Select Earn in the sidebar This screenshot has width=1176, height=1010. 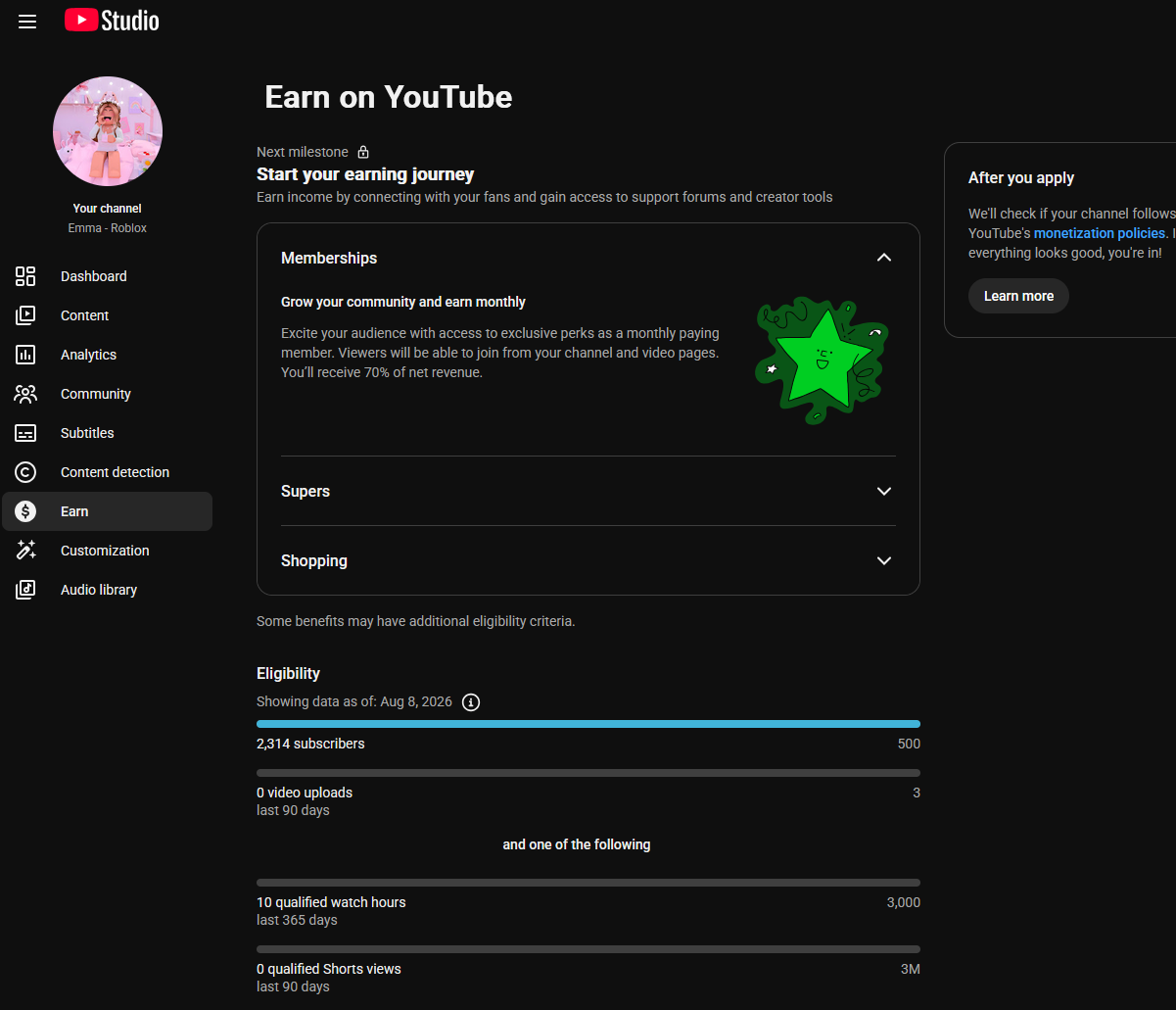108,511
